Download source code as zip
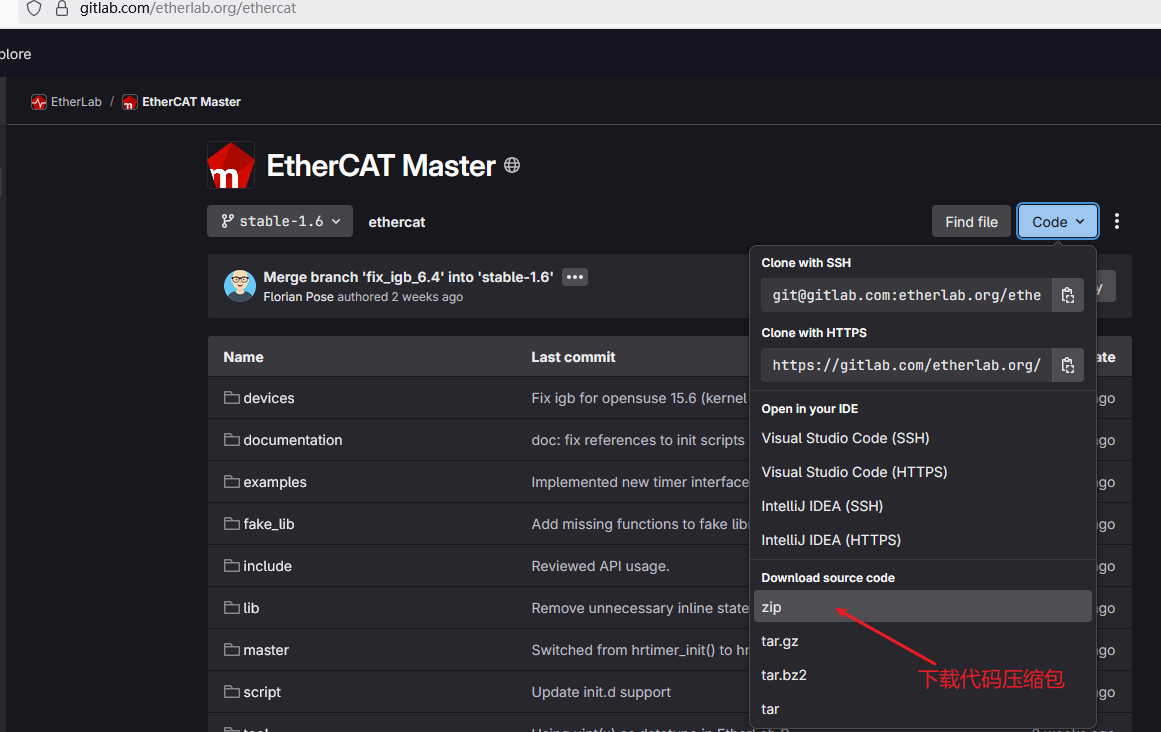The image size is (1161, 732). coord(923,607)
